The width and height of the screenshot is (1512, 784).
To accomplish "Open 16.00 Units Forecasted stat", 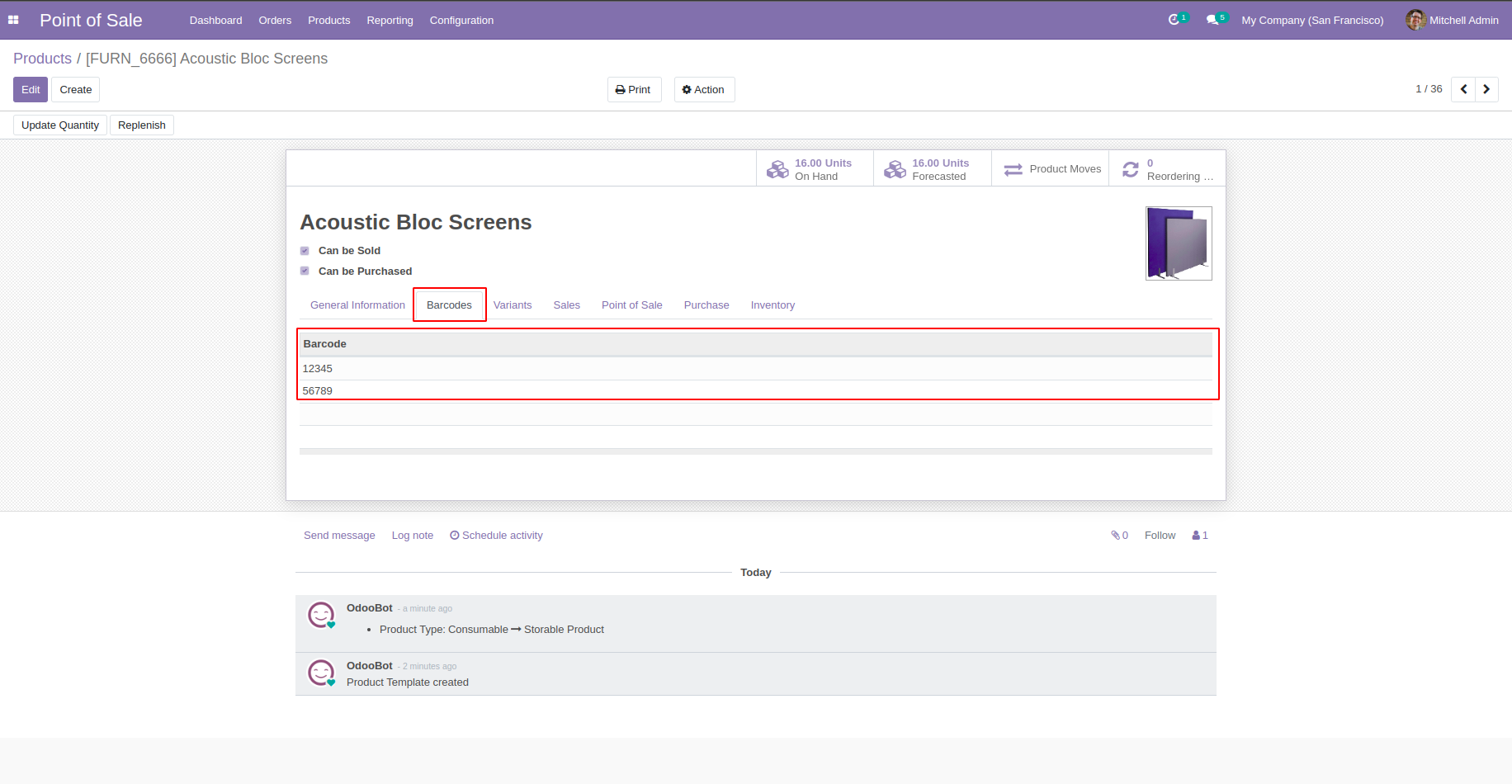I will point(933,169).
